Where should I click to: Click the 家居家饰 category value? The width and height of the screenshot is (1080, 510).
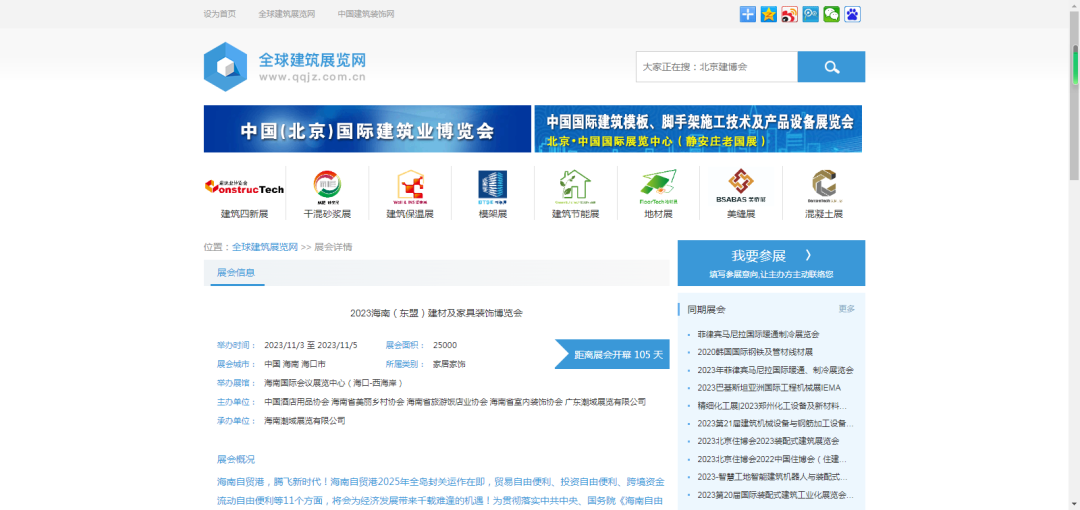(449, 364)
